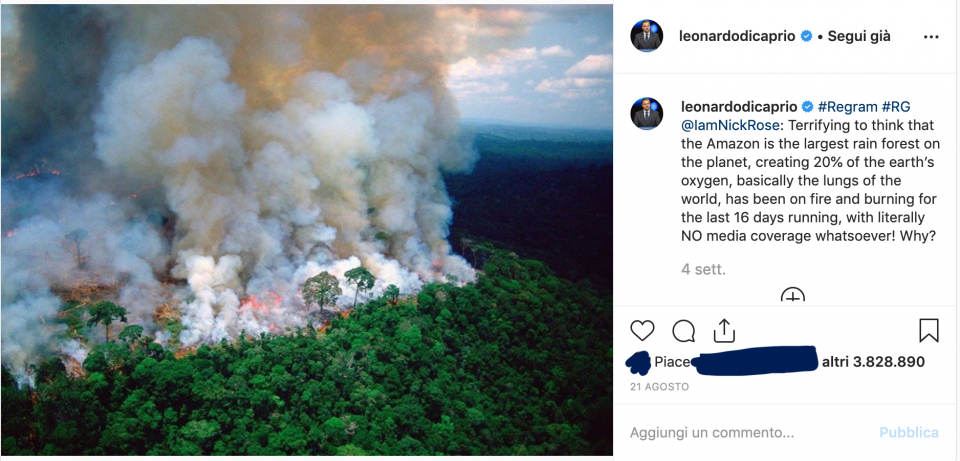960x461 pixels.
Task: Click the profile avatar in the post header
Action: (646, 36)
